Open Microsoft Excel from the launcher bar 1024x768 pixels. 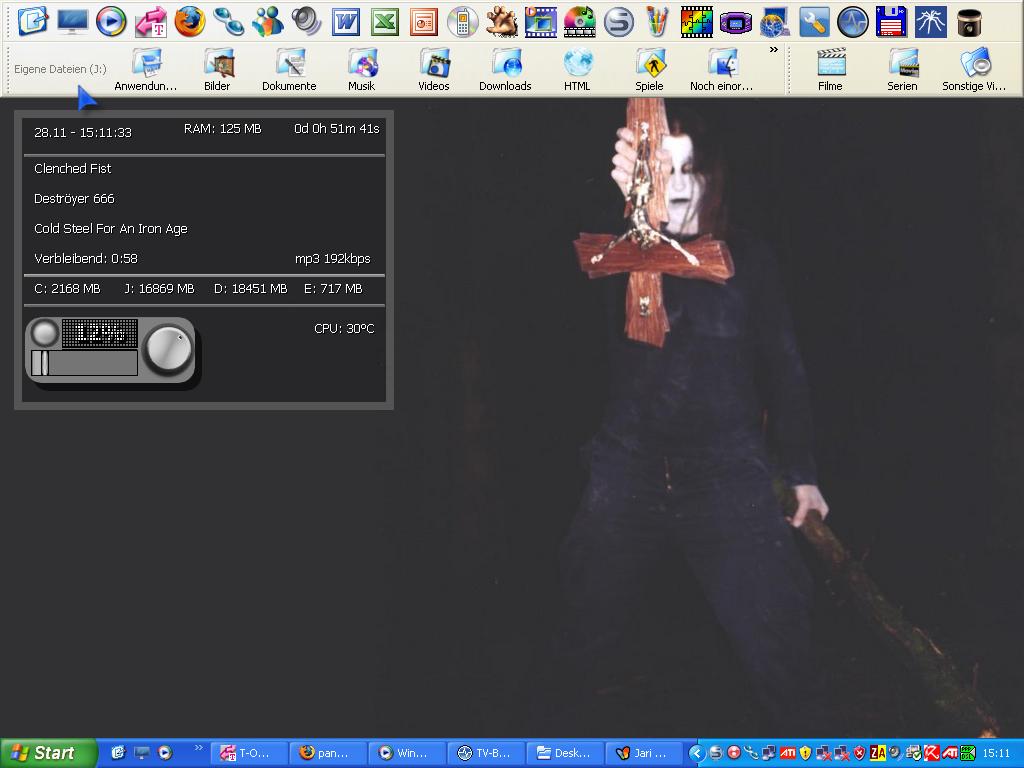[385, 21]
